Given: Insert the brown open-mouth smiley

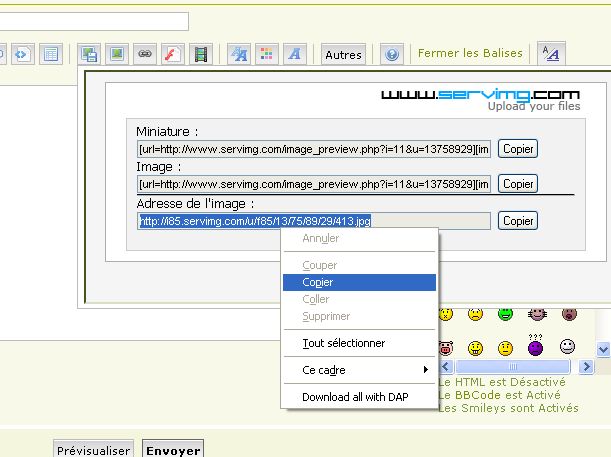Looking at the screenshot, I should (x=569, y=314).
